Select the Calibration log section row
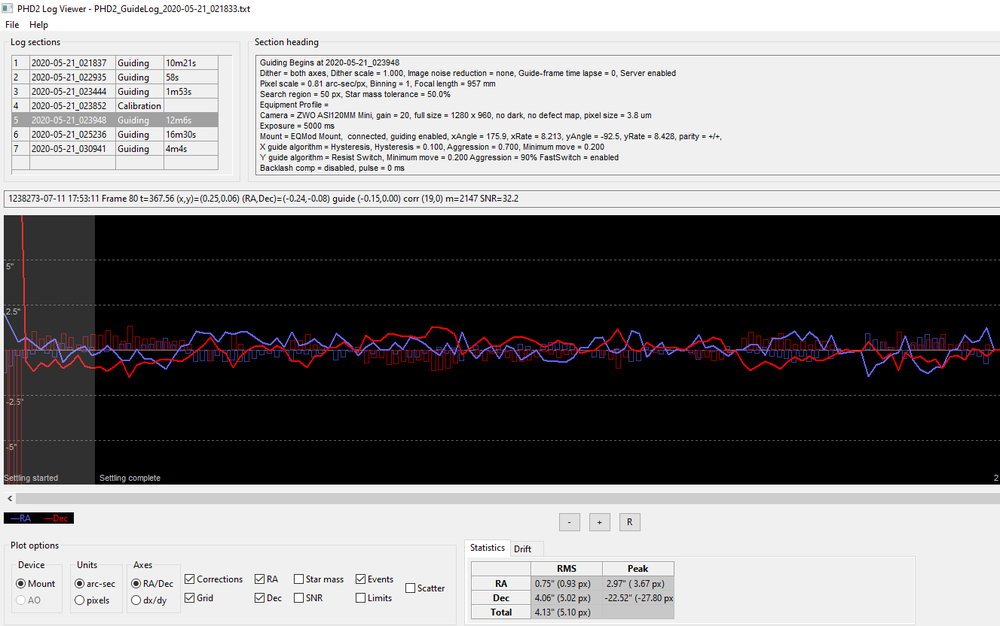This screenshot has height=626, width=1000. click(x=115, y=106)
